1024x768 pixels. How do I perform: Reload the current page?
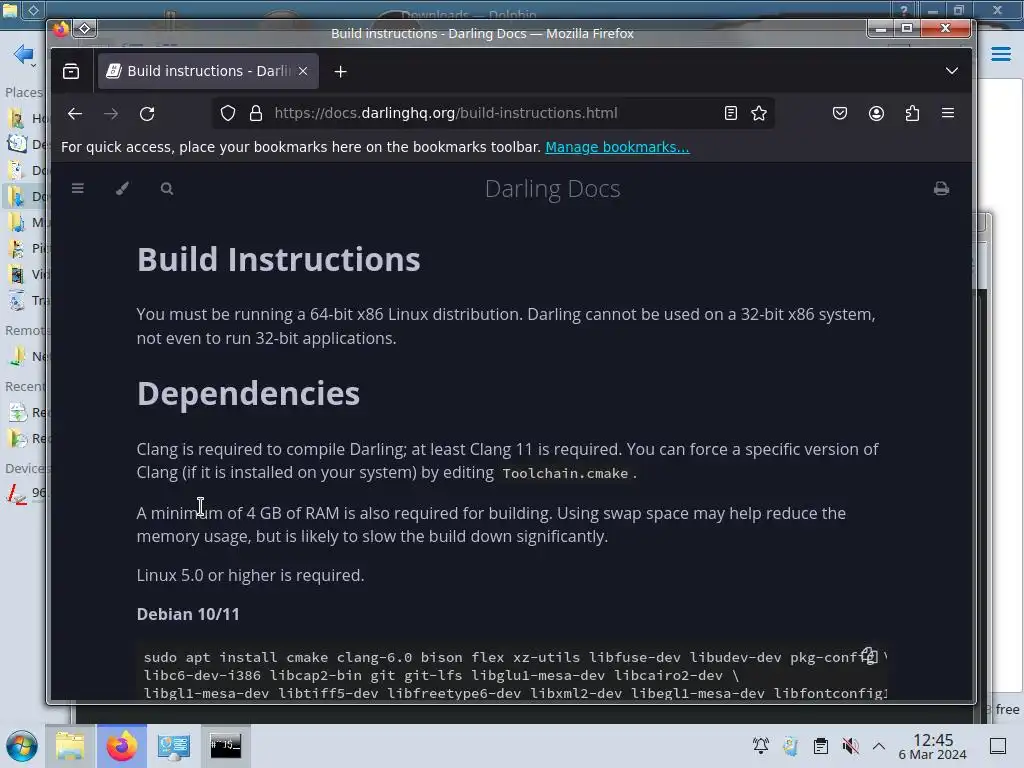point(147,114)
